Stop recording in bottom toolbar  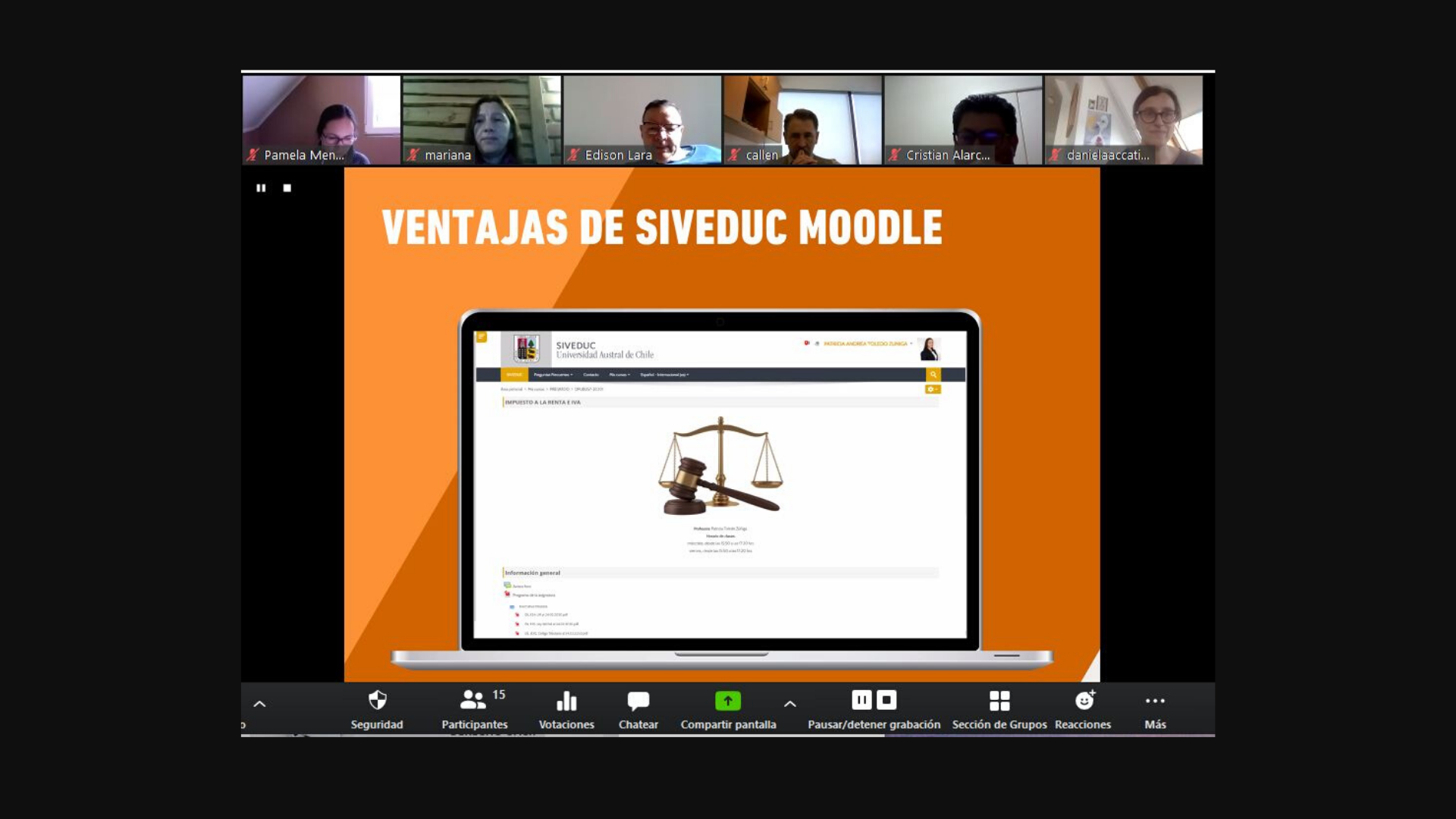tap(886, 700)
